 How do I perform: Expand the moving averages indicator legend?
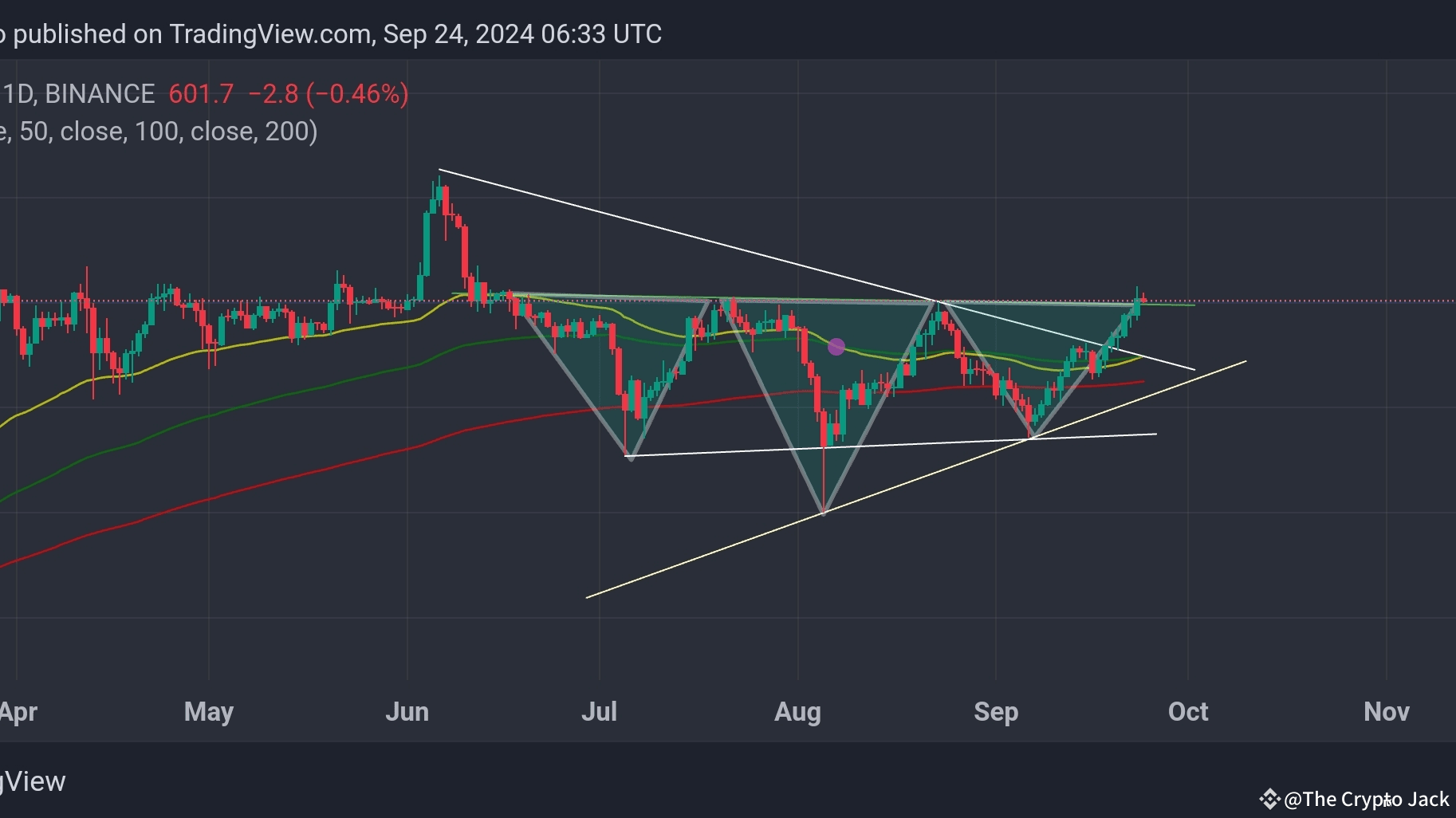point(159,131)
